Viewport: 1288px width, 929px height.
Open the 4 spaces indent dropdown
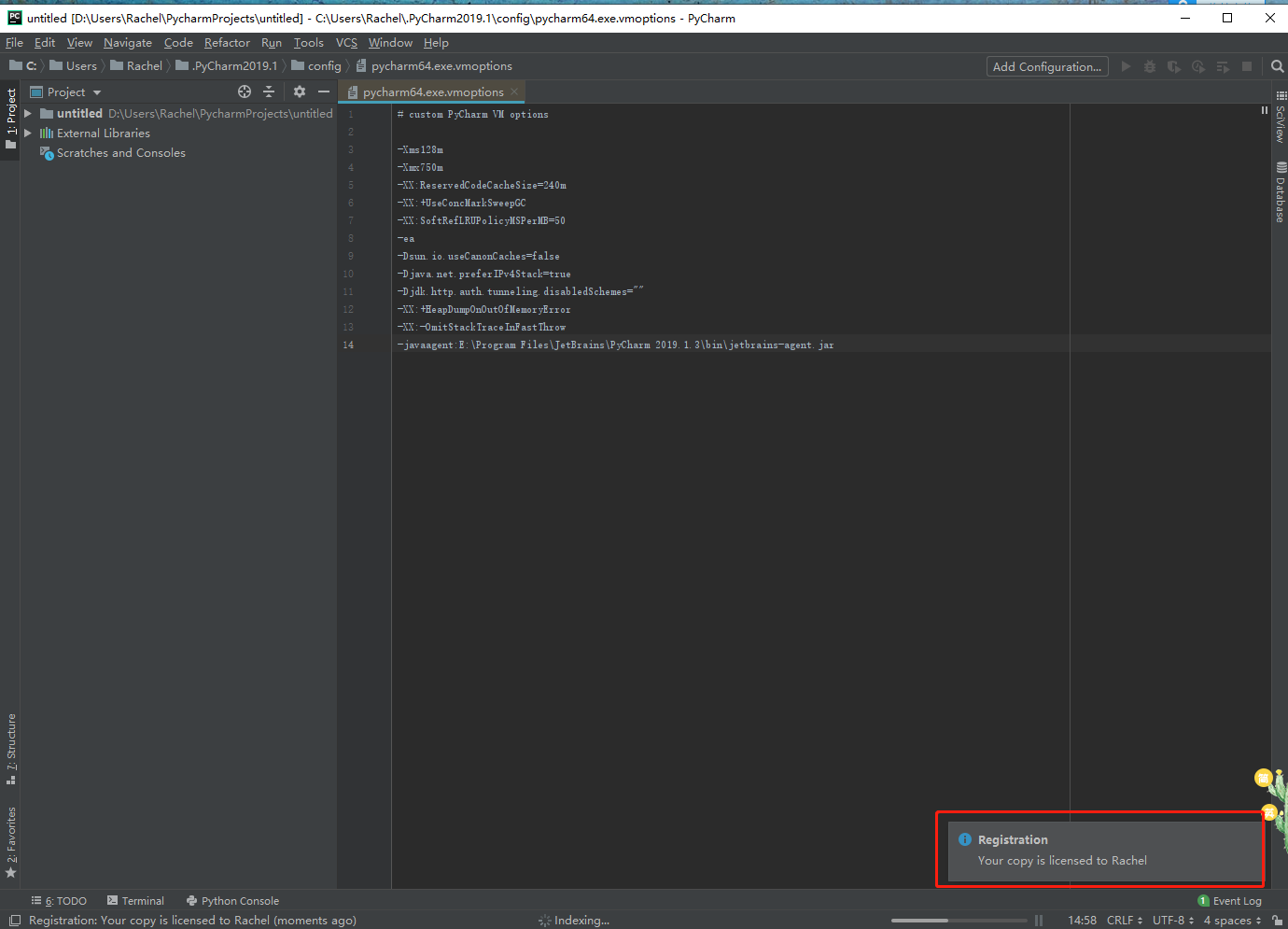pos(1232,921)
